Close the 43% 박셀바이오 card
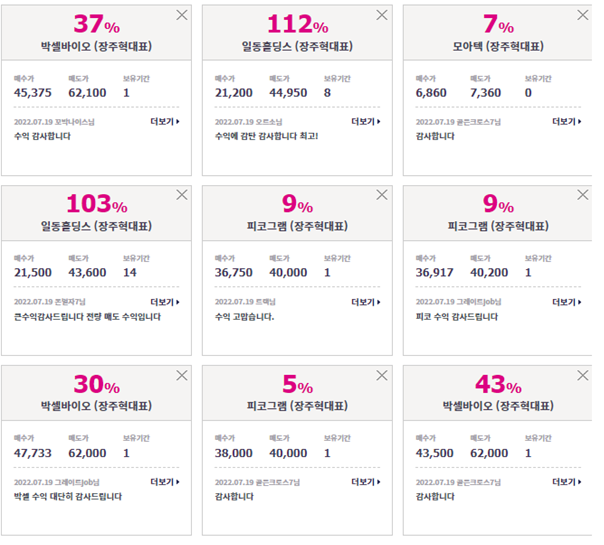Screen dimensions: 604x545 point(583,375)
